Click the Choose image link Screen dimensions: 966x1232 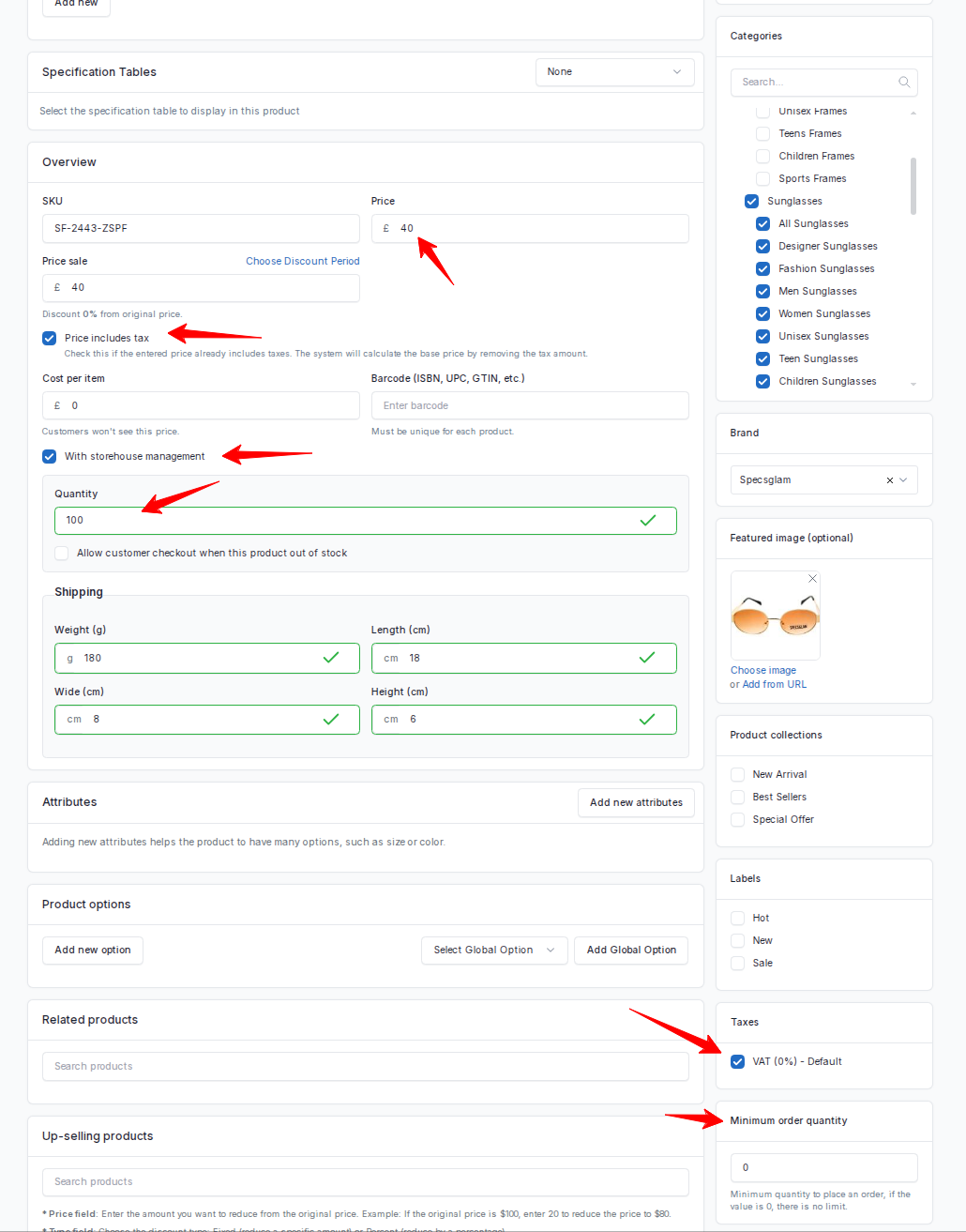tap(763, 671)
